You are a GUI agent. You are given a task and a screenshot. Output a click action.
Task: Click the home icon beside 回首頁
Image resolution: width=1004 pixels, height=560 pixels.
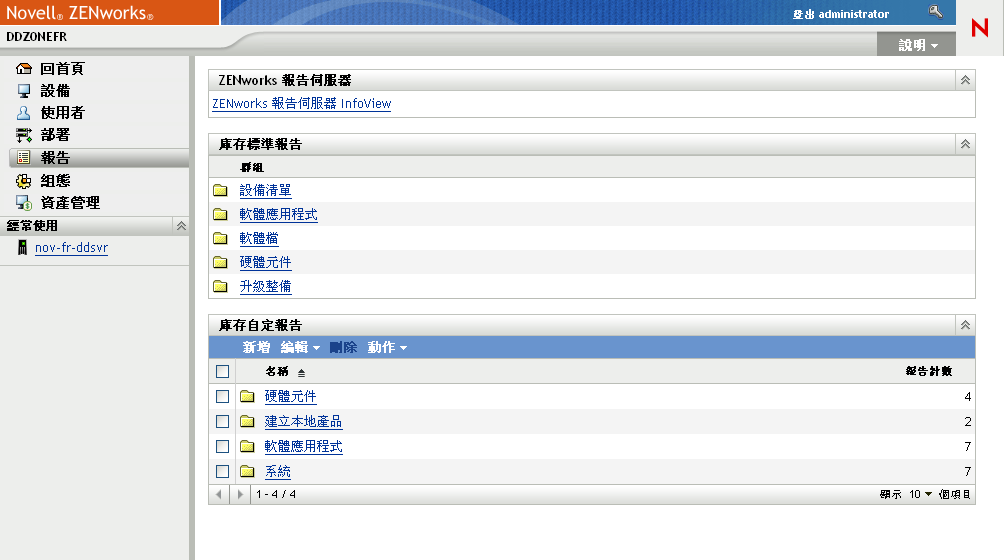click(x=24, y=68)
